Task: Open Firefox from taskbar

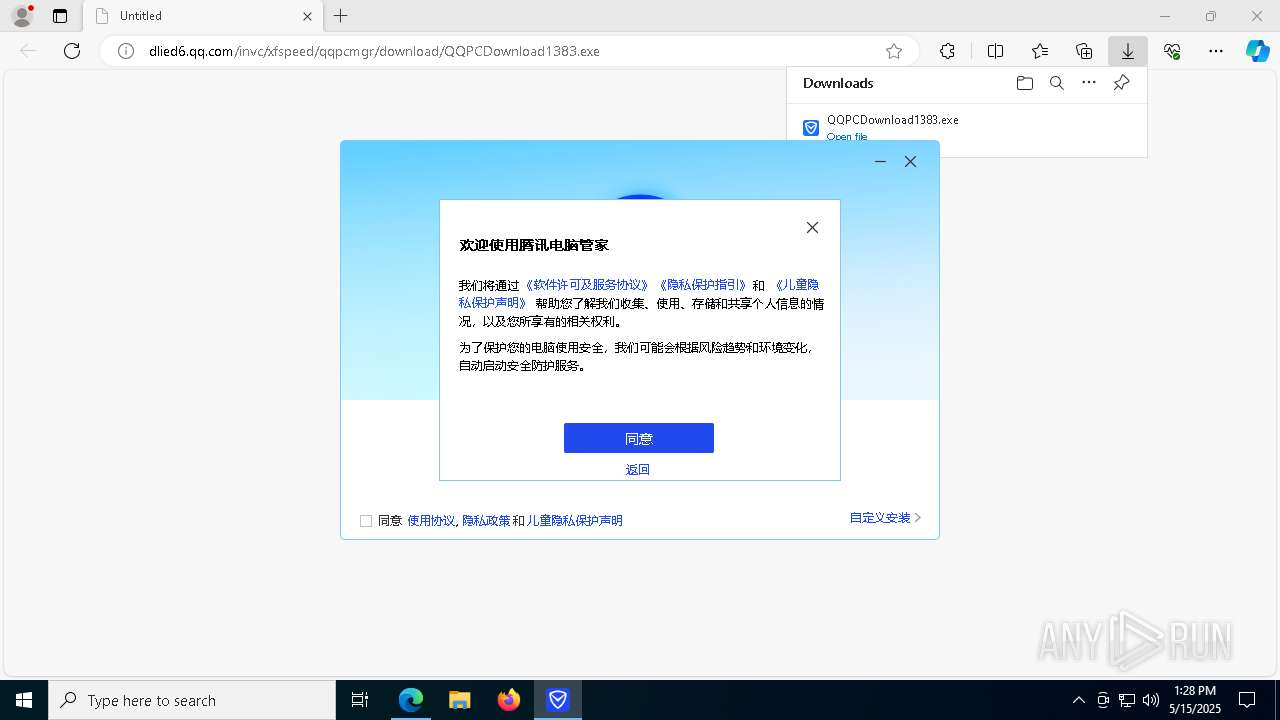Action: click(509, 700)
